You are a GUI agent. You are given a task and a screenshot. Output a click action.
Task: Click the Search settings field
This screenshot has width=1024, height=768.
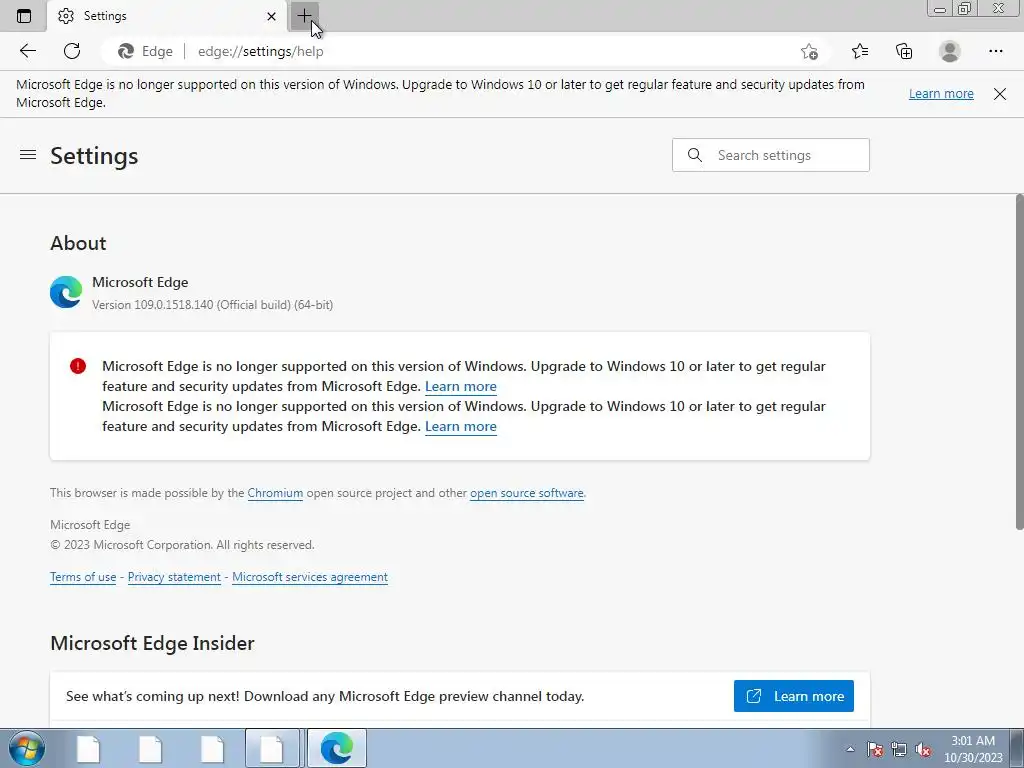tap(771, 155)
